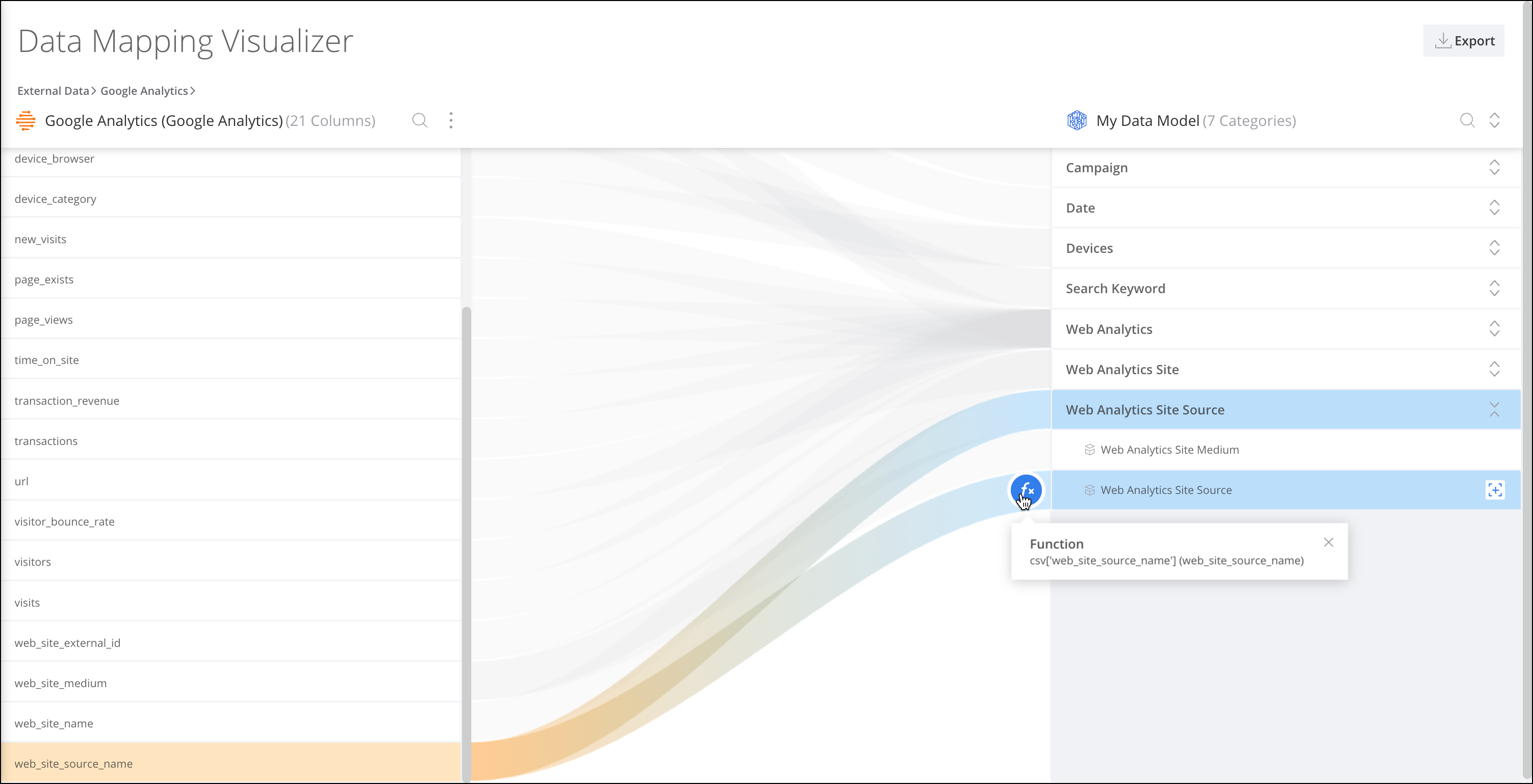Click the Google Analytics source logo icon
This screenshot has width=1533, height=784.
point(25,120)
